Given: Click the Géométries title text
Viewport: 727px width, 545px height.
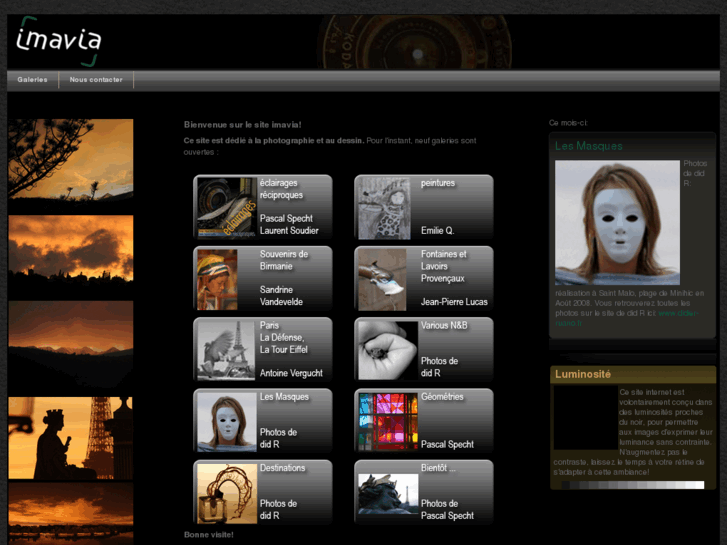Looking at the screenshot, I should pos(442,397).
